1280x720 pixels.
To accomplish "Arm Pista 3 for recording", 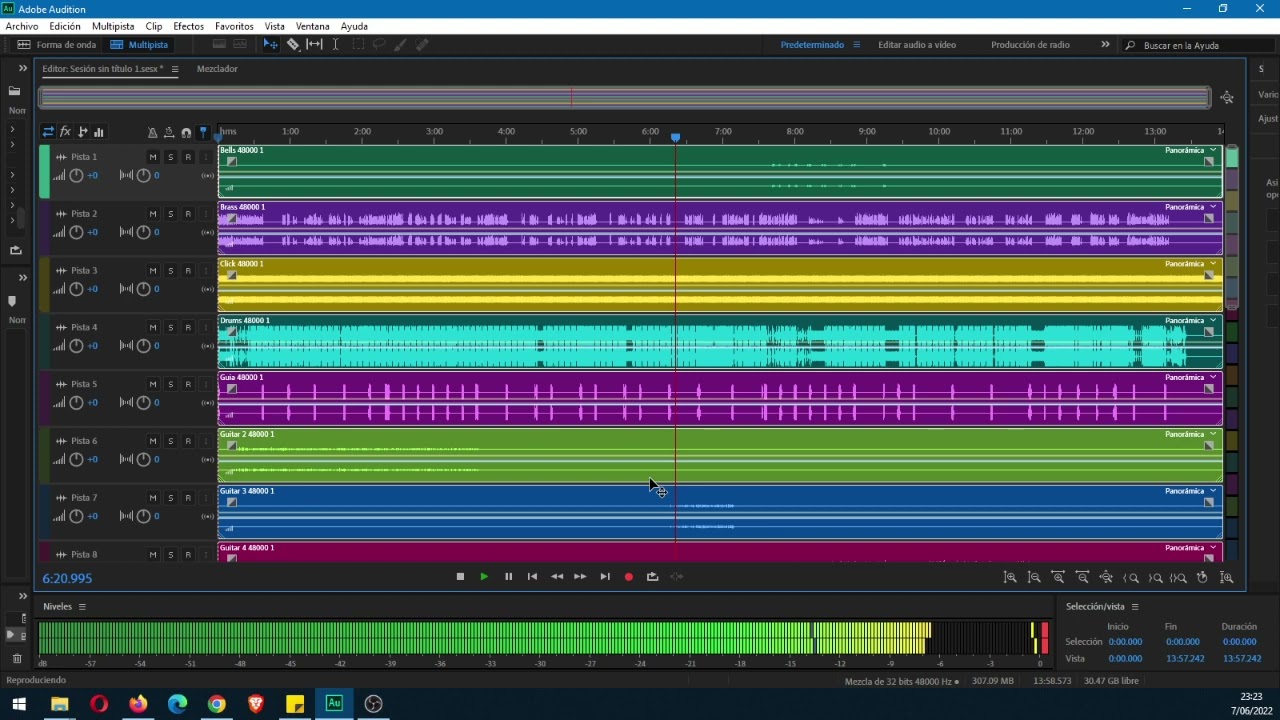I will click(188, 271).
